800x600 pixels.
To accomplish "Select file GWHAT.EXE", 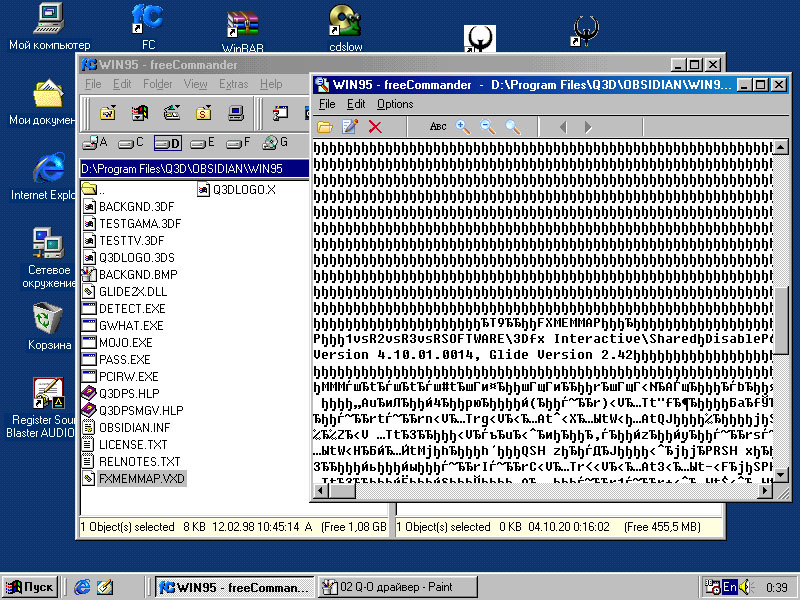I will (123, 326).
